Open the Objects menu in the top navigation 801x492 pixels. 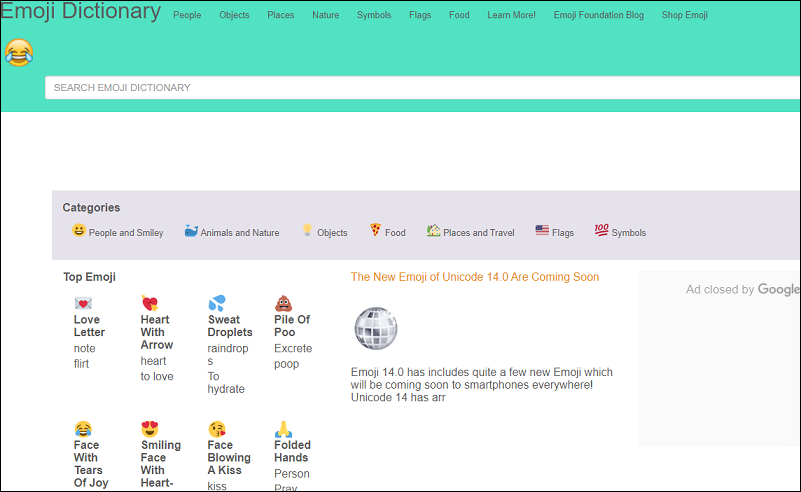pyautogui.click(x=234, y=15)
